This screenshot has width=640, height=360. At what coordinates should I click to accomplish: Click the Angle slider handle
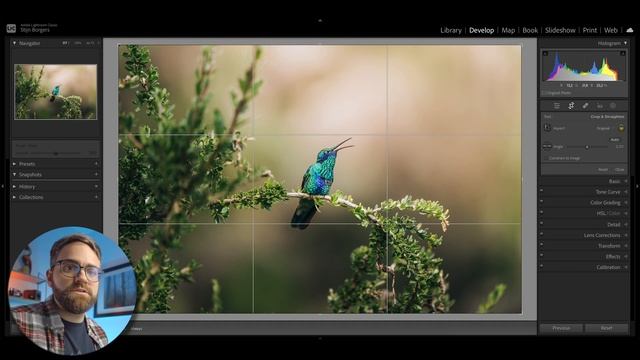point(587,147)
